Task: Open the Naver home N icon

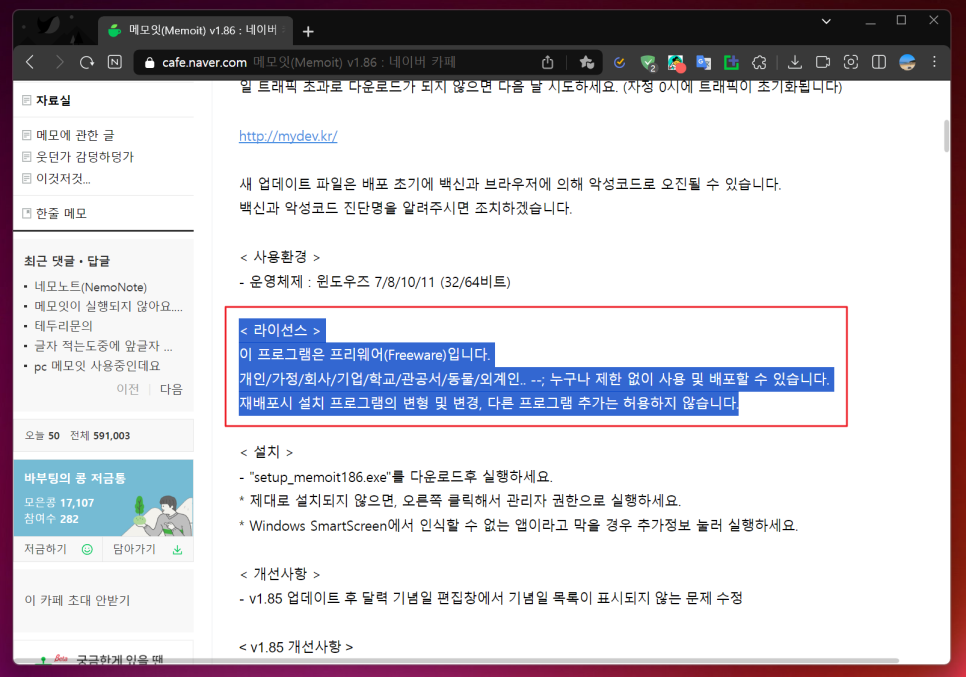Action: coord(115,62)
